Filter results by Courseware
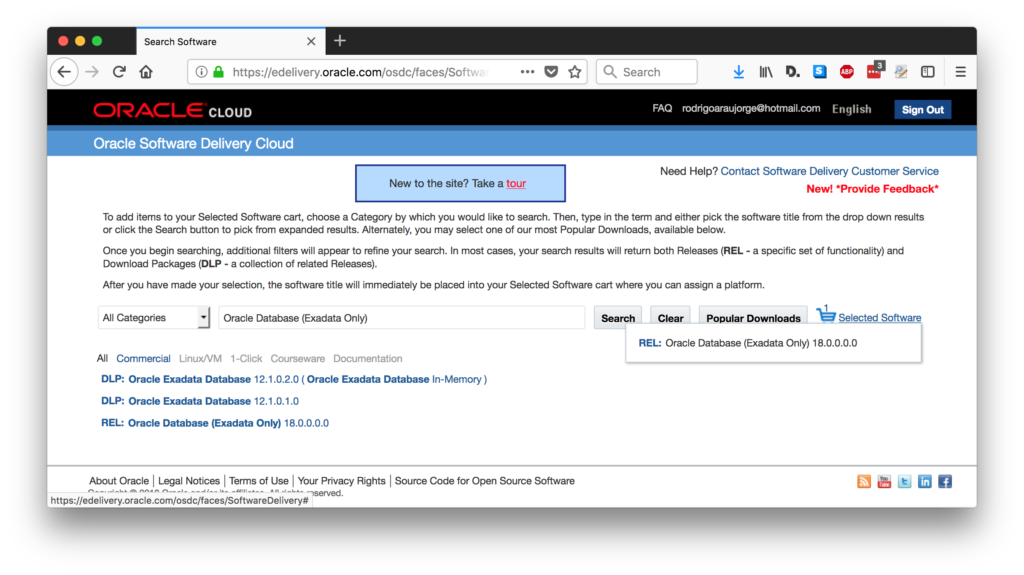This screenshot has width=1024, height=575. pos(297,358)
